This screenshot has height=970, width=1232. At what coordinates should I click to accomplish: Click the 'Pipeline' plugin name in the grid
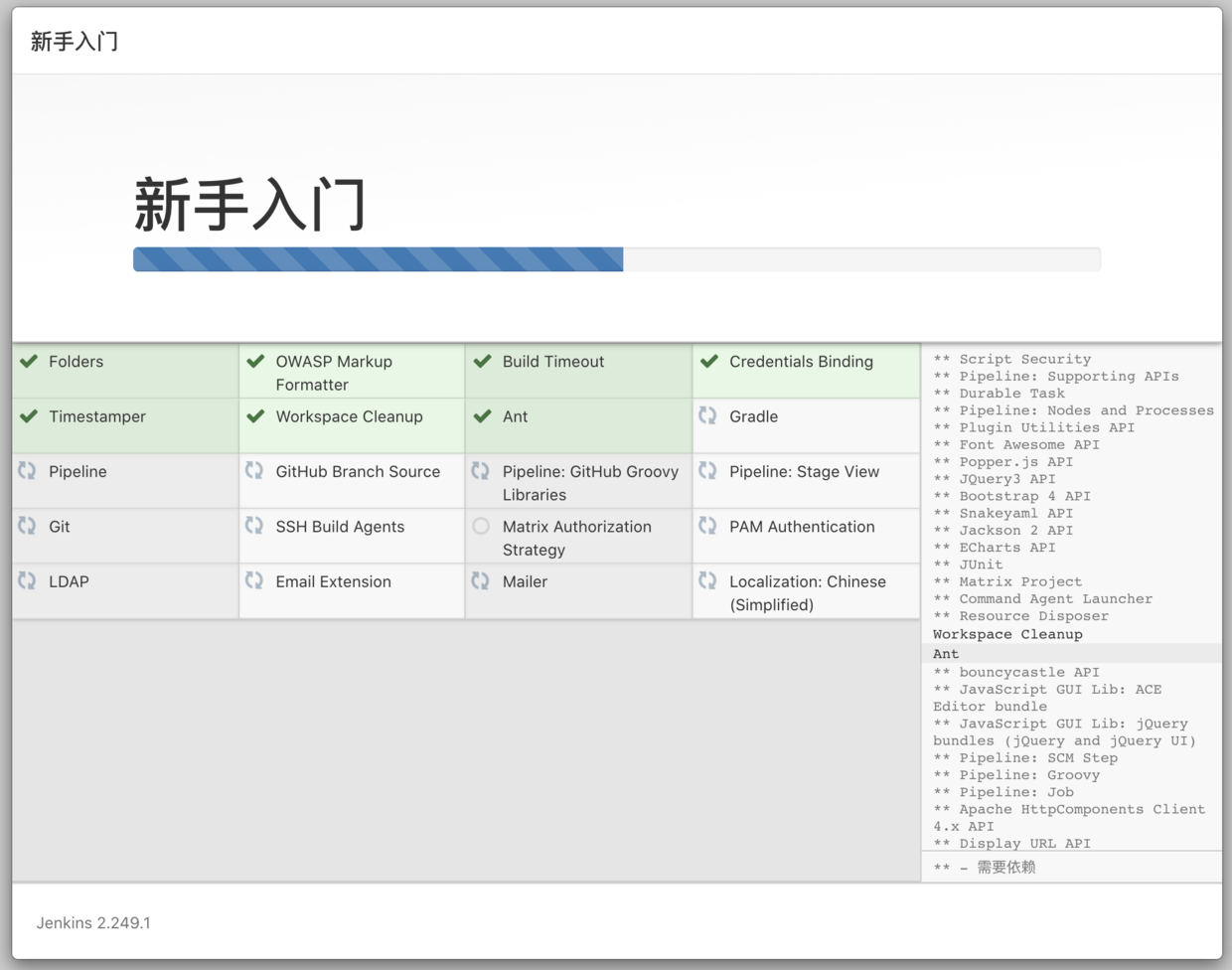tap(77, 471)
